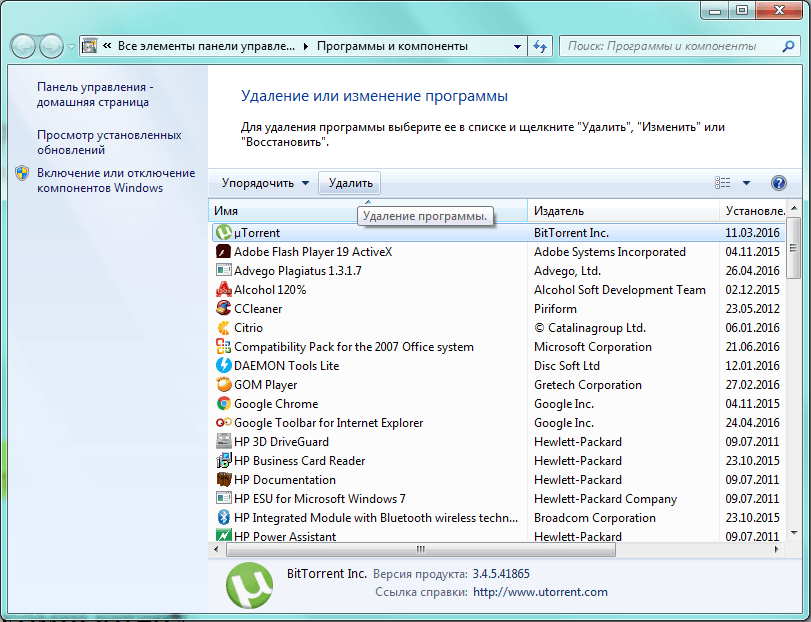Click the vertical scrollbar thumb
Screen dimensions: 811x622
(x=793, y=248)
